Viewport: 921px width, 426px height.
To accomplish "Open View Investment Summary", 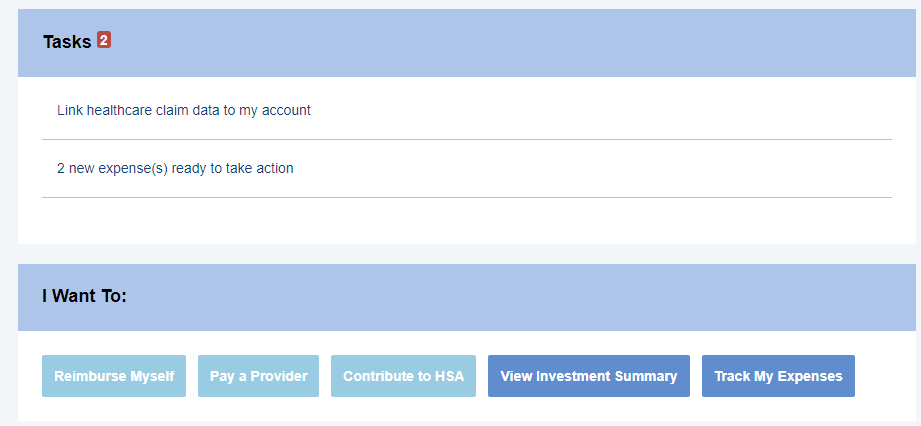I will pos(588,376).
